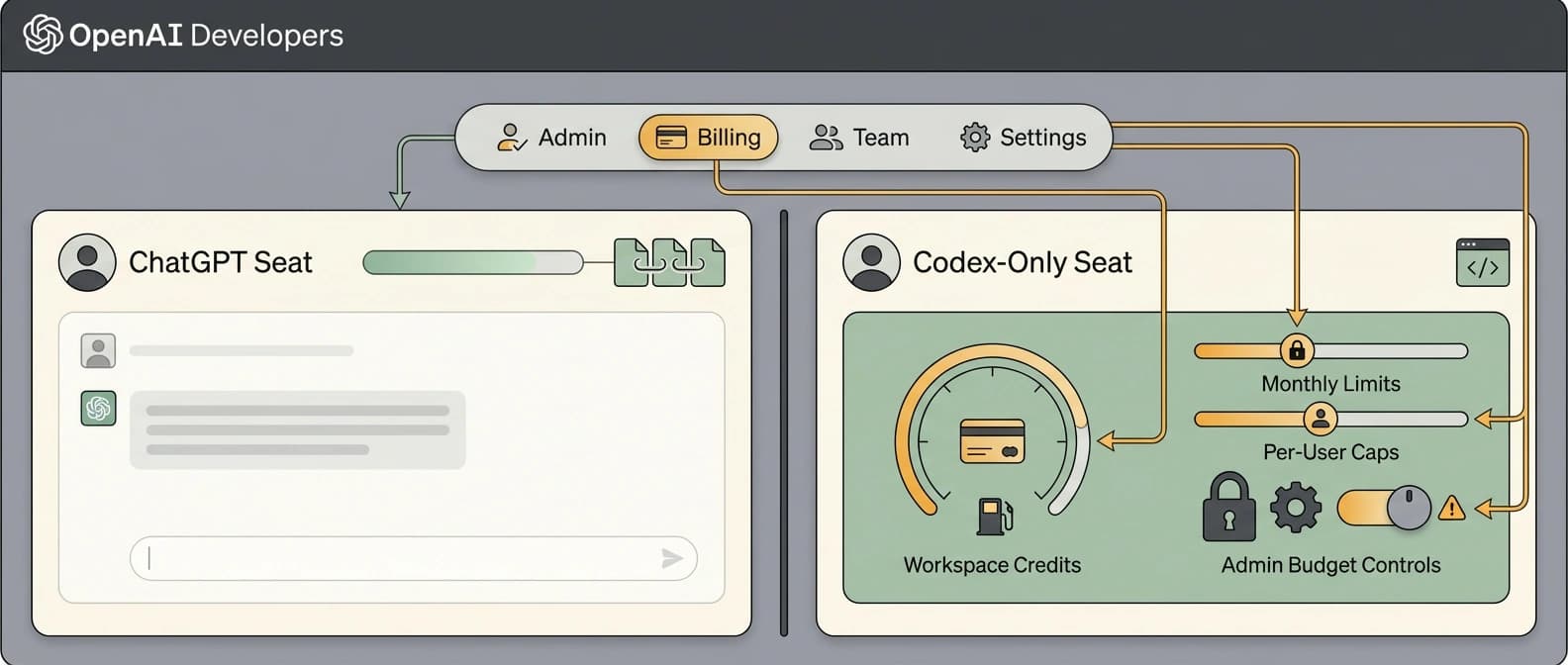Click the Per-User Caps slider user handle
Image resolution: width=1568 pixels, height=665 pixels.
coord(1320,419)
